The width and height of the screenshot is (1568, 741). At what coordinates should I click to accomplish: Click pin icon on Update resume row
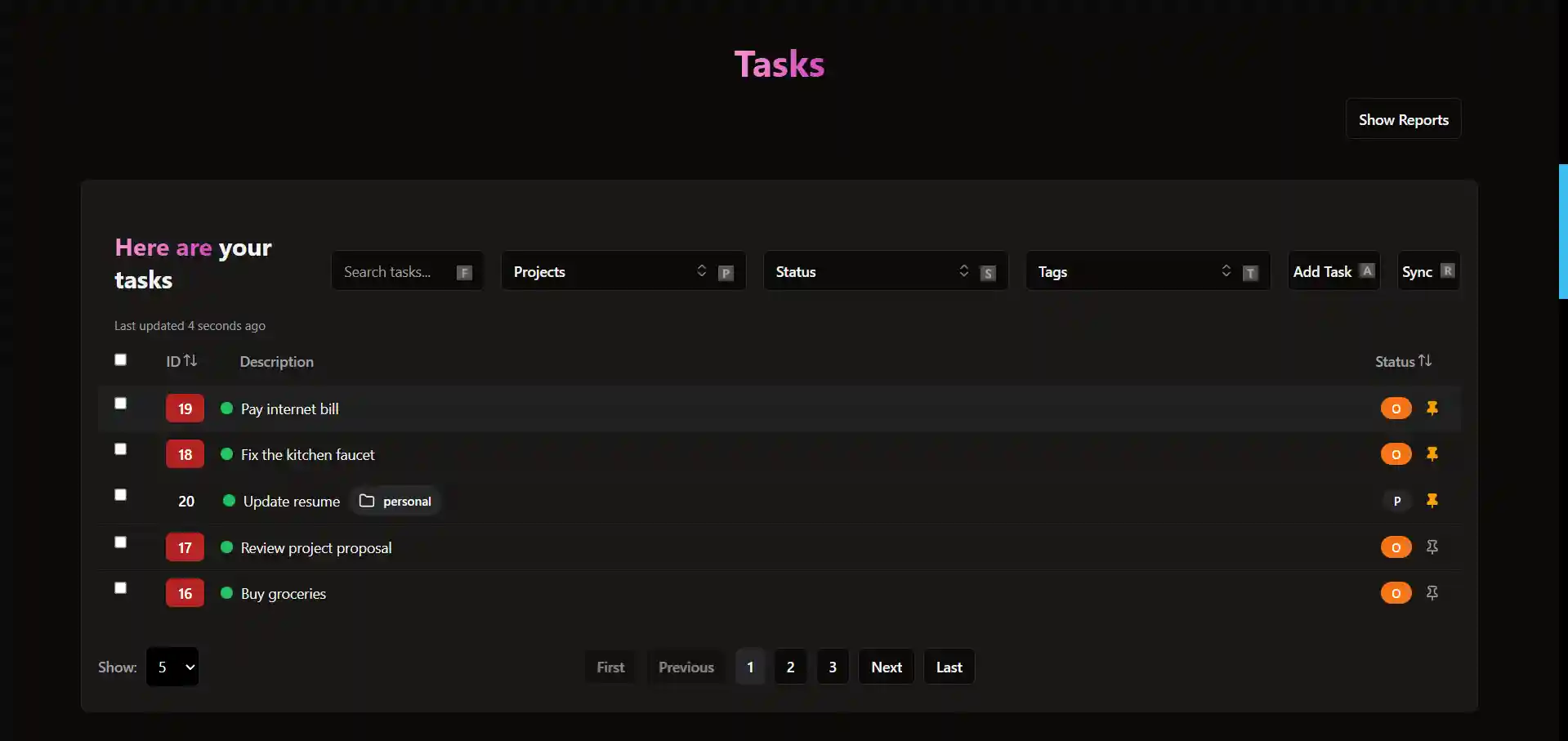click(1432, 501)
